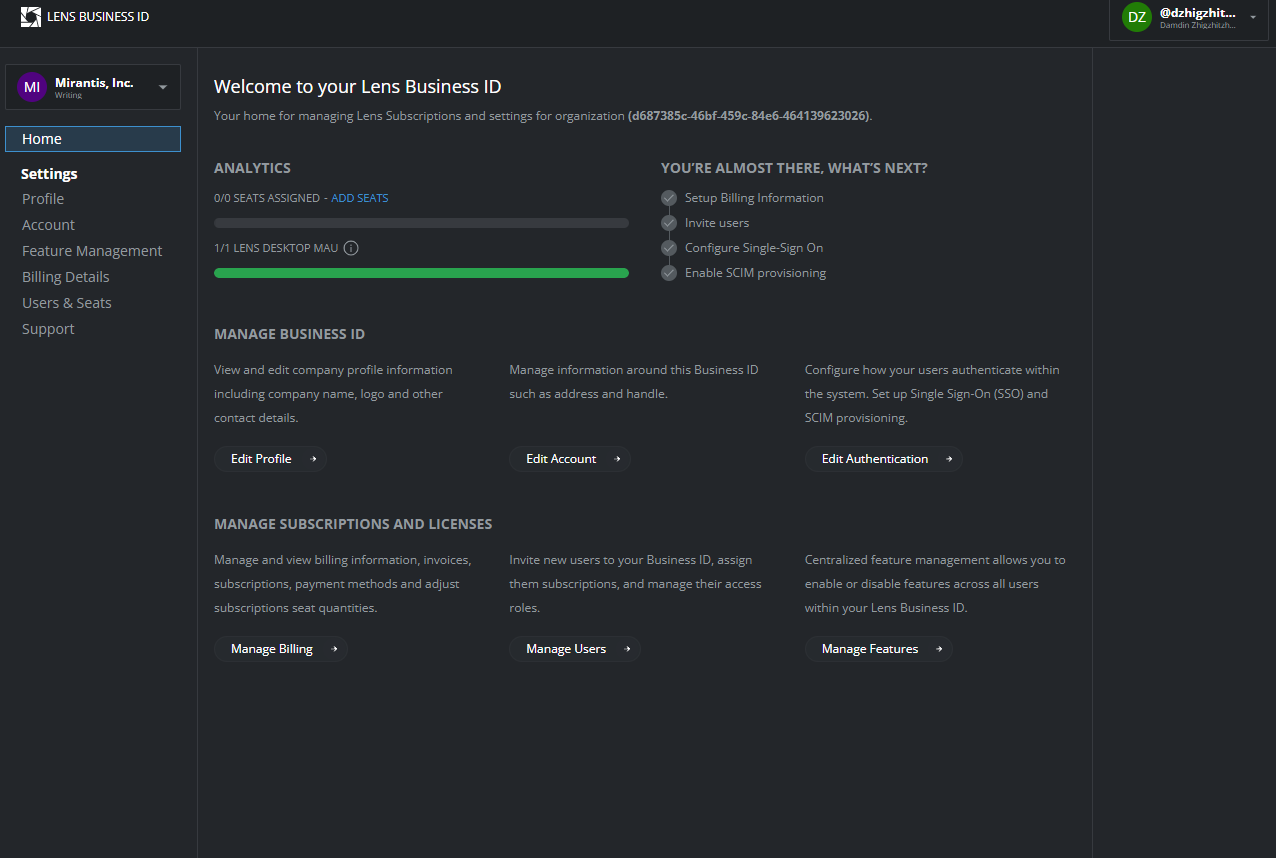
Task: Select Home in the sidebar
Action: (x=92, y=139)
